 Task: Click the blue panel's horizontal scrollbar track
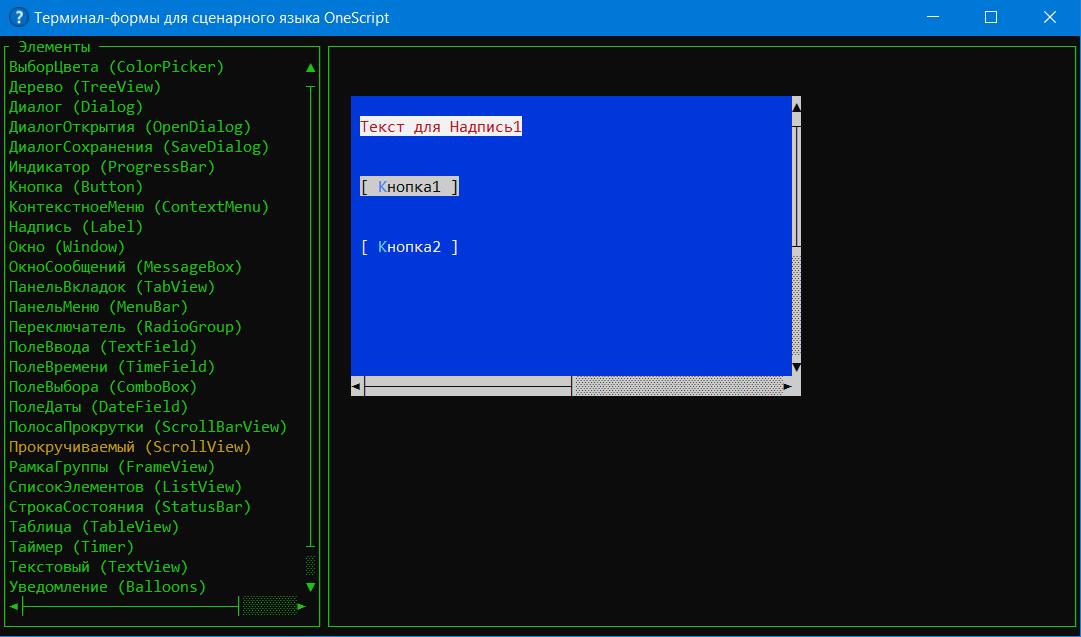[x=680, y=386]
